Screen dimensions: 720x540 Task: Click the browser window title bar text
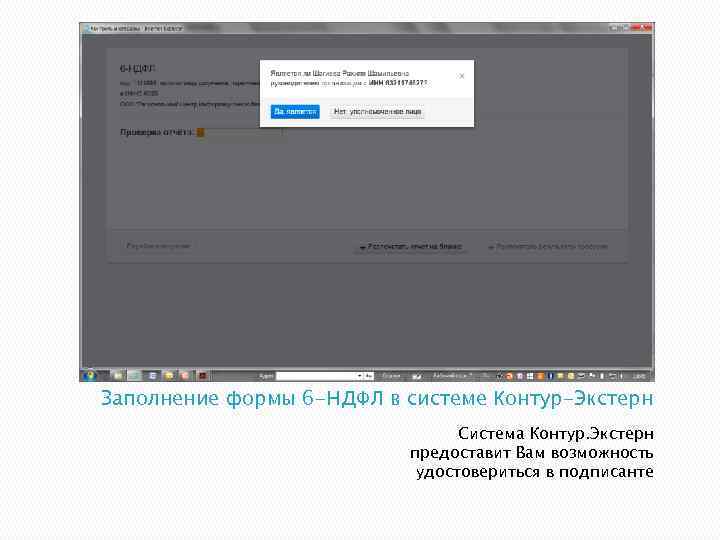click(136, 28)
